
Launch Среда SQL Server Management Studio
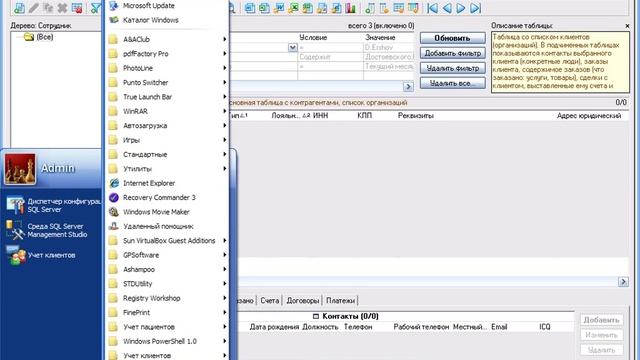(47, 230)
